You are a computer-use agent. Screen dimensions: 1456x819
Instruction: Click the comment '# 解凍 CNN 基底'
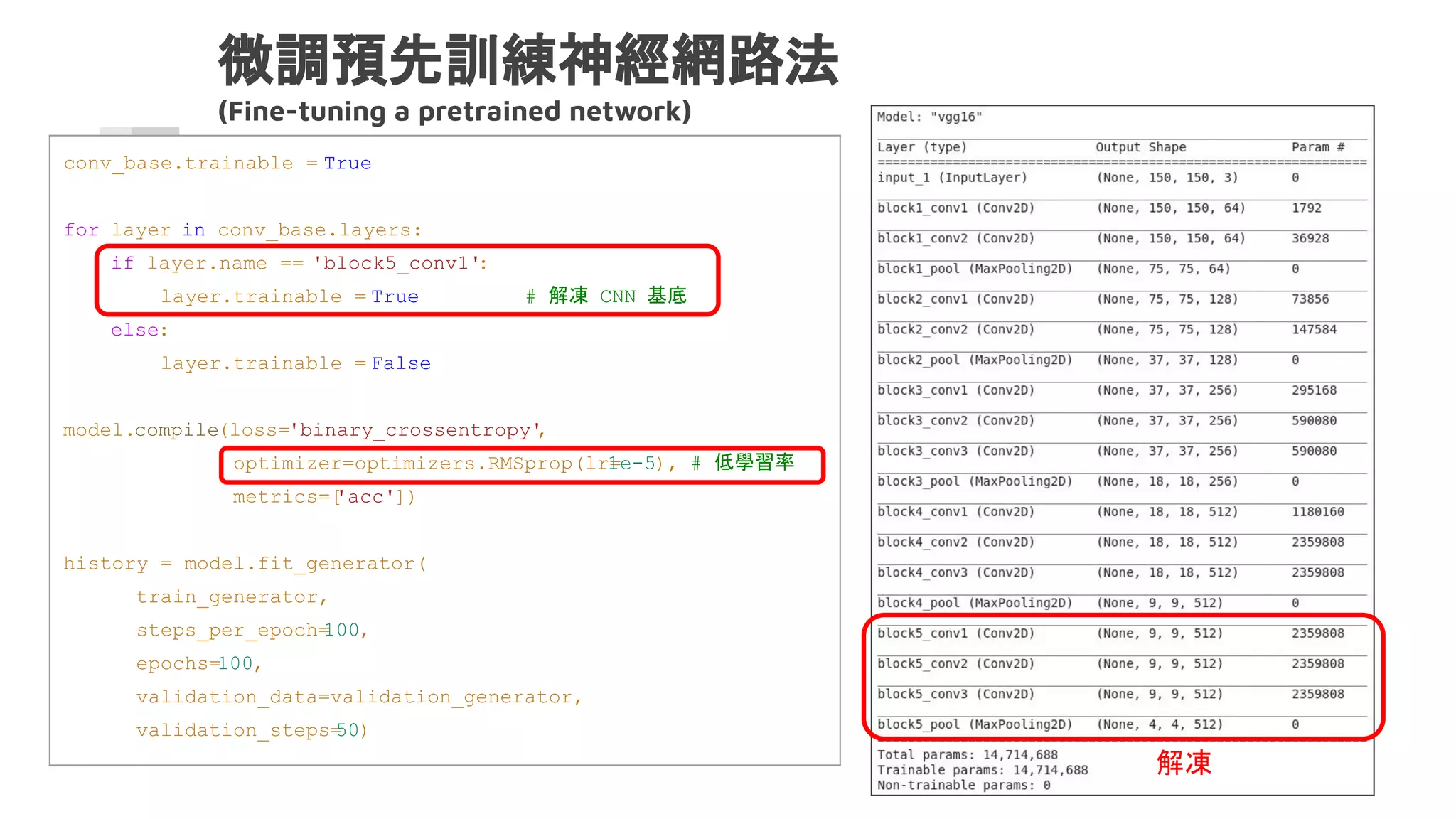[606, 296]
